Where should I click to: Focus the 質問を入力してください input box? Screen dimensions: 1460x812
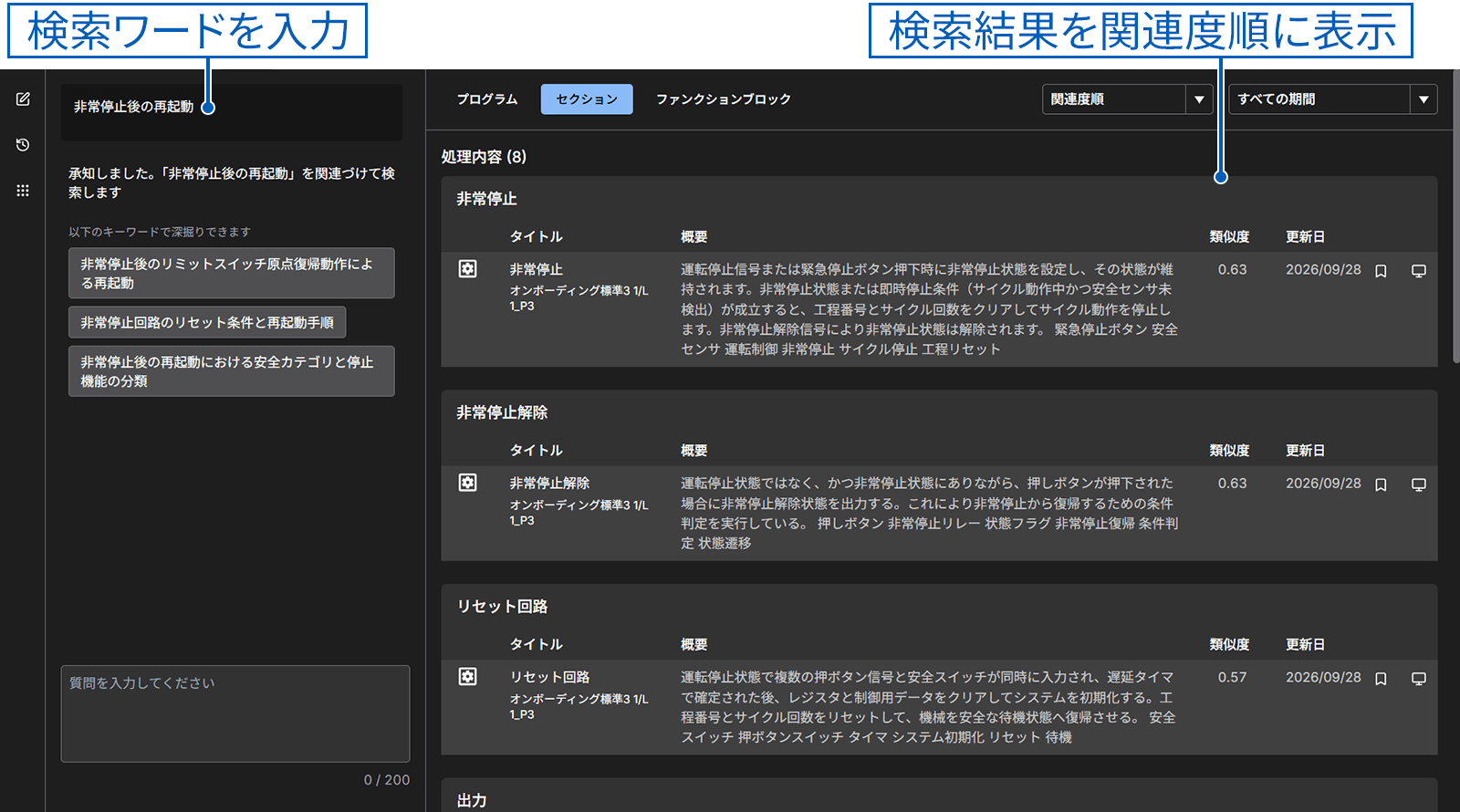(235, 713)
